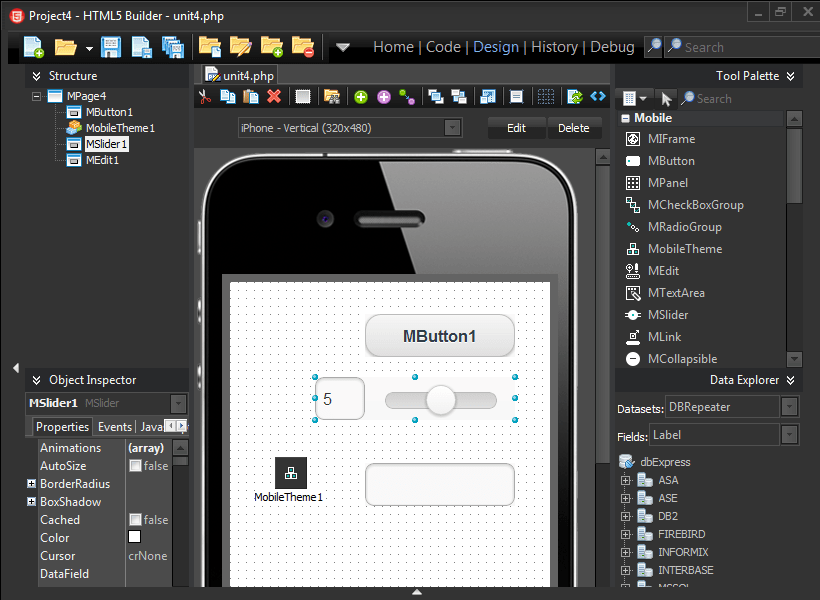Go to the Home view
The image size is (820, 600).
point(393,47)
